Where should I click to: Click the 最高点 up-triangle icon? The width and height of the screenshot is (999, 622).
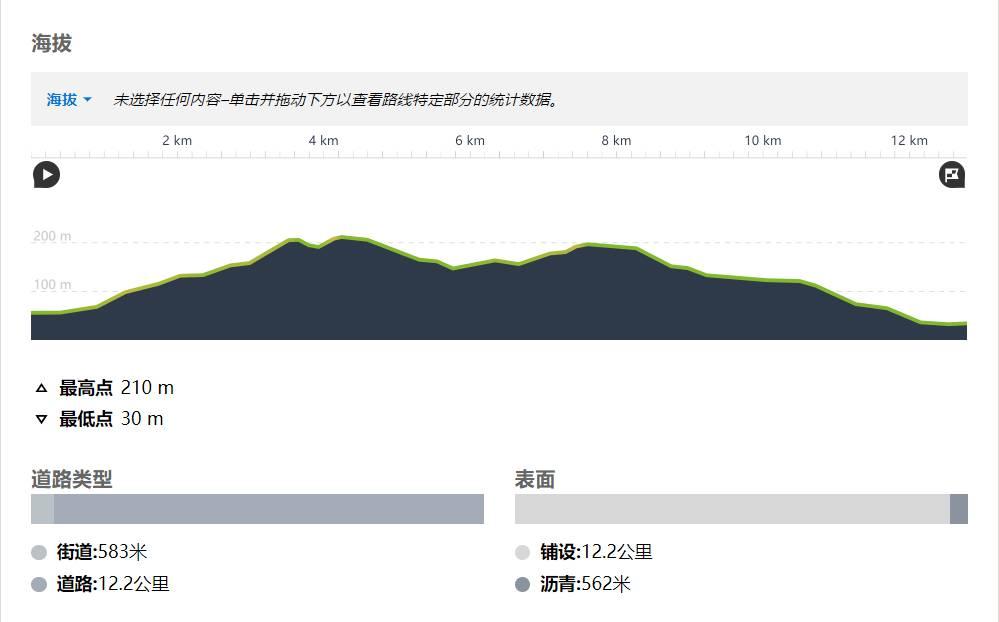[41, 388]
